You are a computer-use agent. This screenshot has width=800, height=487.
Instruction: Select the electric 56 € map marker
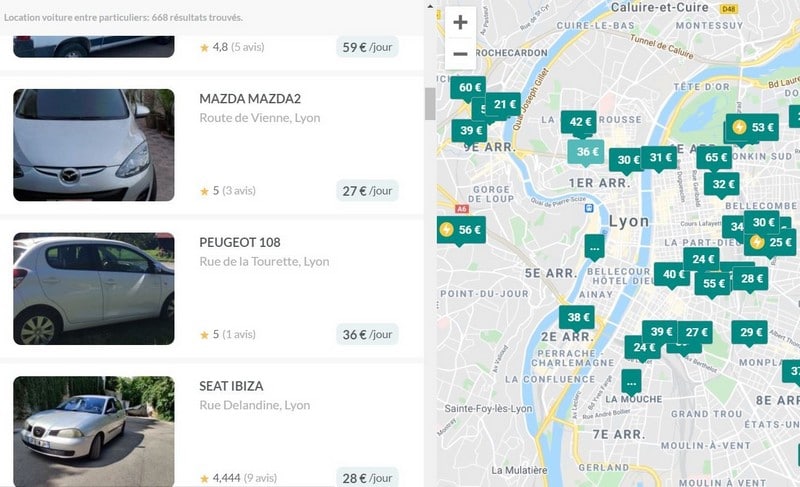(461, 230)
